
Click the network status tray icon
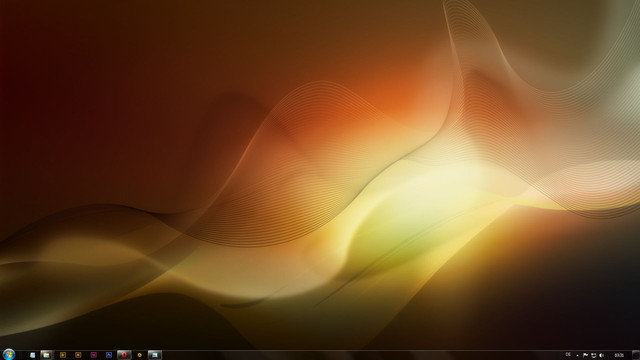[x=593, y=355]
